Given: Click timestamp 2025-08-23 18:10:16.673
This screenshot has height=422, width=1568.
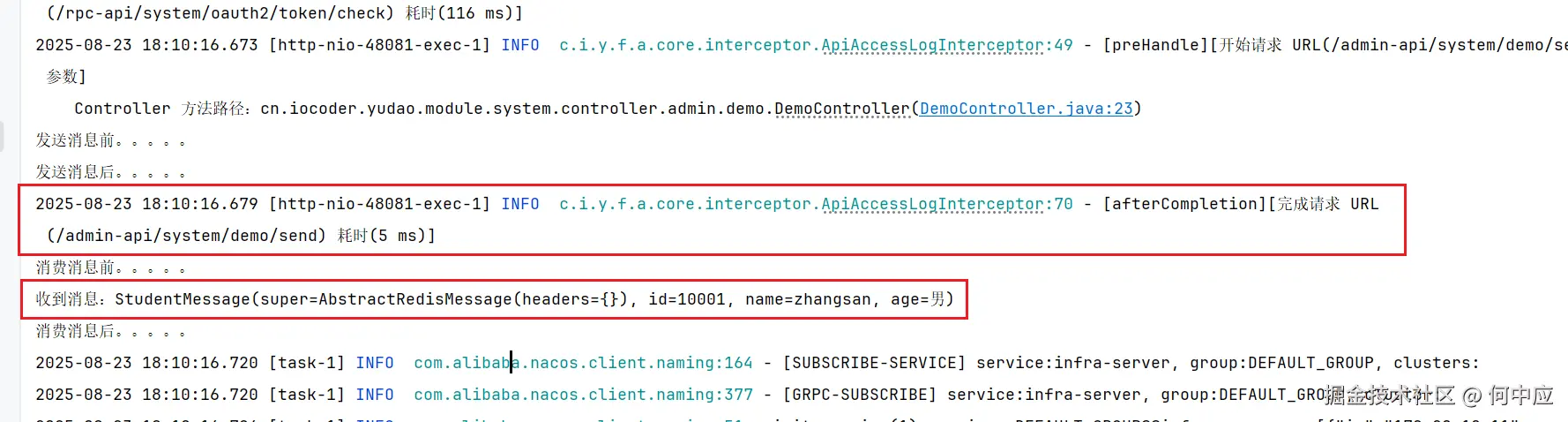Looking at the screenshot, I should pos(146,45).
